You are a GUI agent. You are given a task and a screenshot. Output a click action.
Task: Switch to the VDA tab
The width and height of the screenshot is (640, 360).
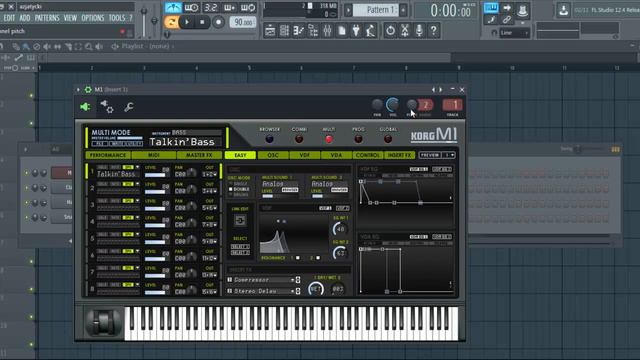click(336, 156)
